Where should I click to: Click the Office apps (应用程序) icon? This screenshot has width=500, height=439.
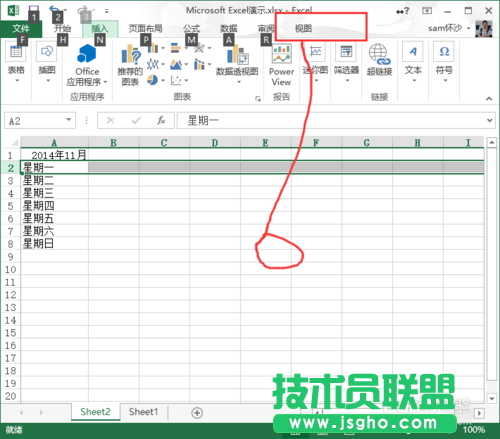click(87, 54)
